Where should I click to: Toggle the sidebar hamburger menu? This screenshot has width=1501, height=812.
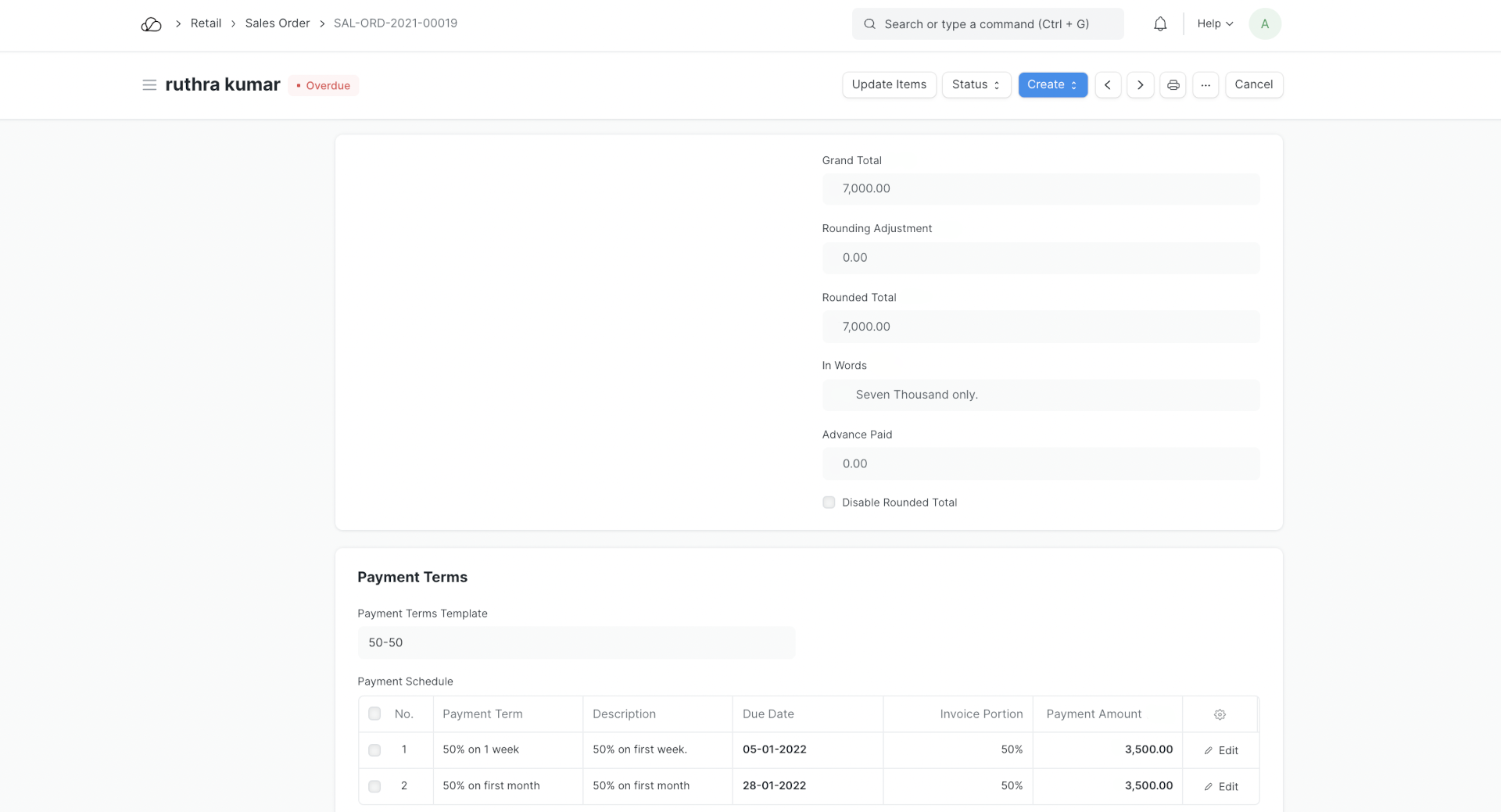pos(149,84)
